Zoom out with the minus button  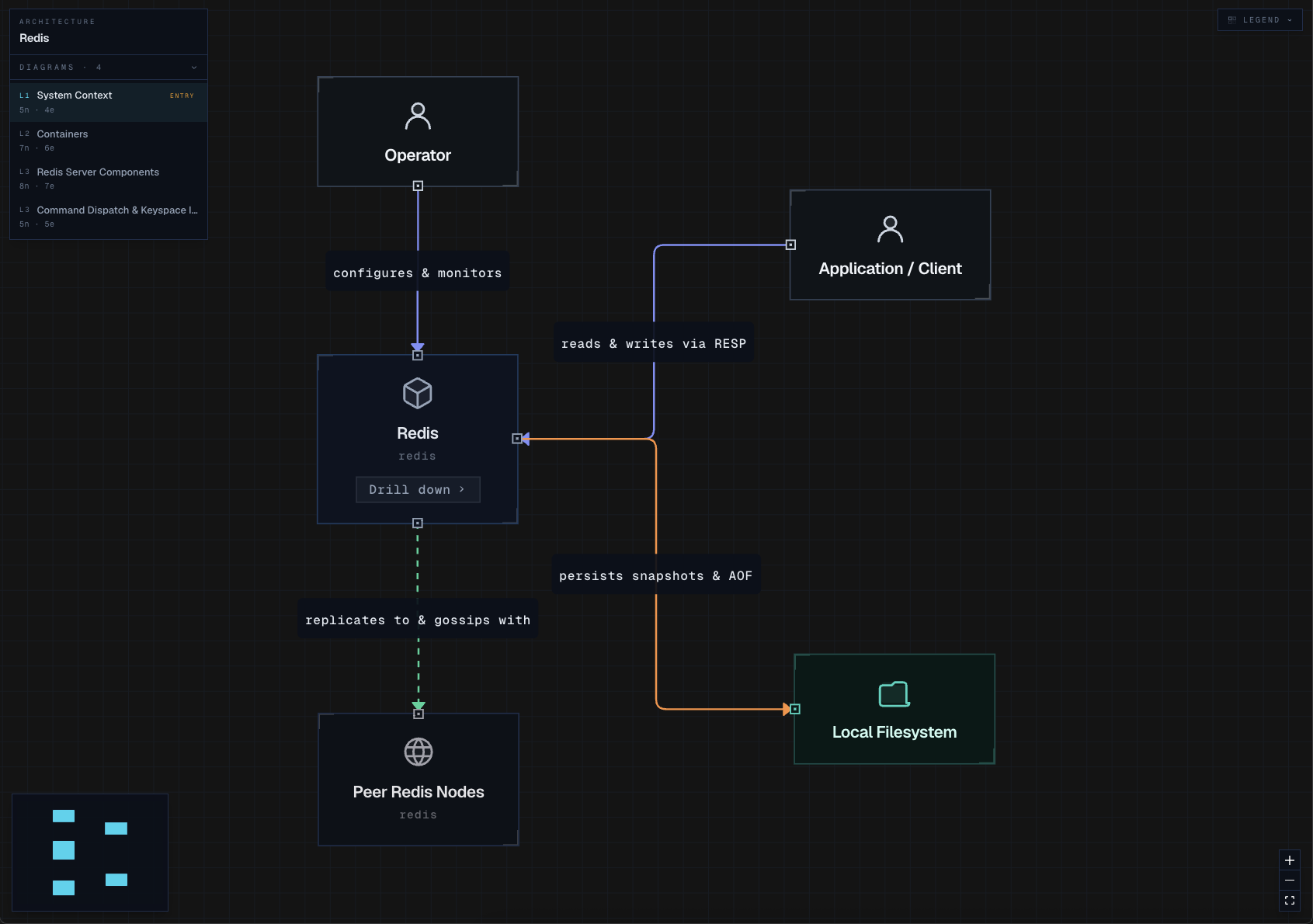[x=1290, y=881]
